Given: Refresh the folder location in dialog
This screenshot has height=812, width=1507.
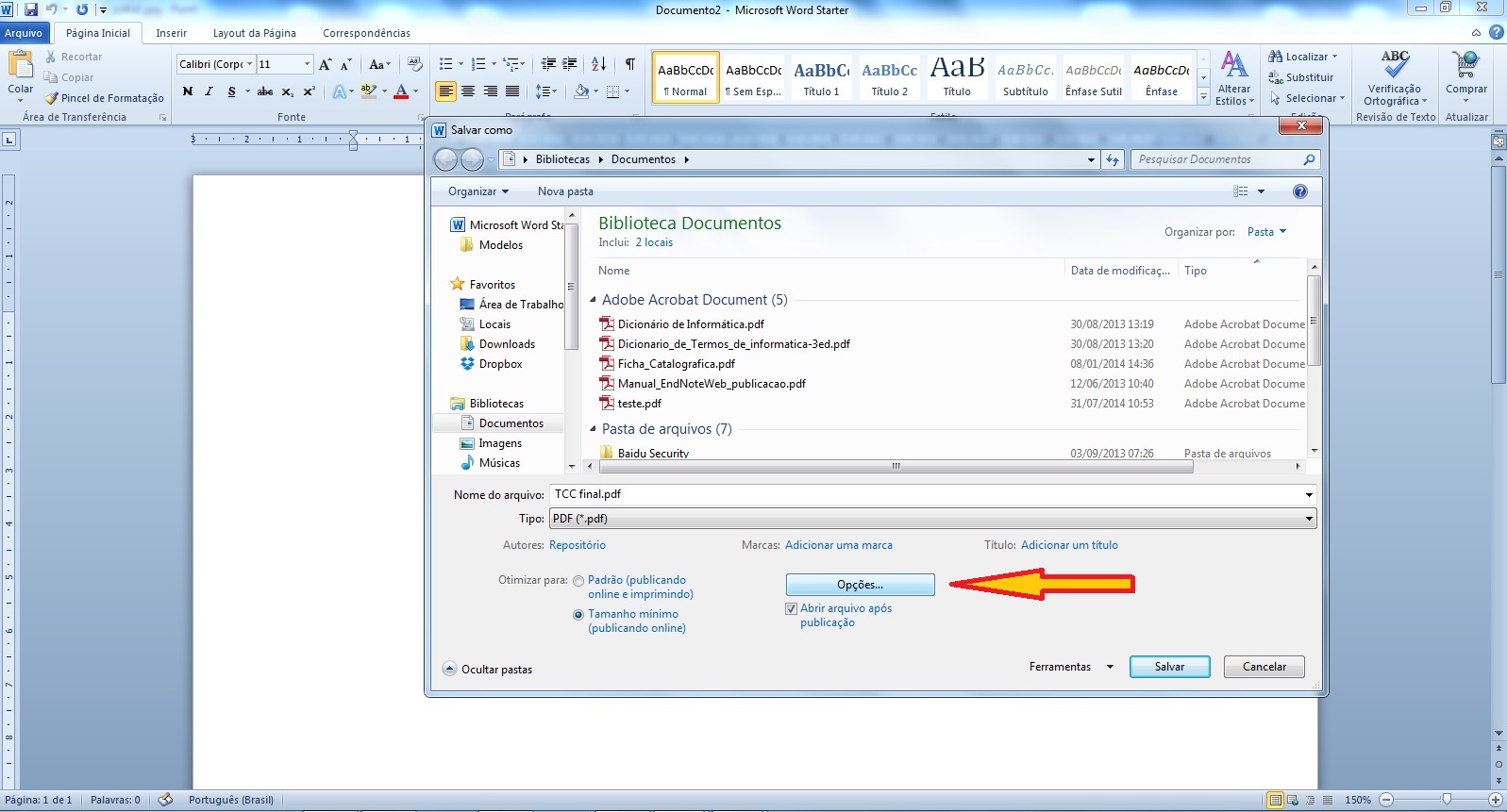Looking at the screenshot, I should [1114, 159].
